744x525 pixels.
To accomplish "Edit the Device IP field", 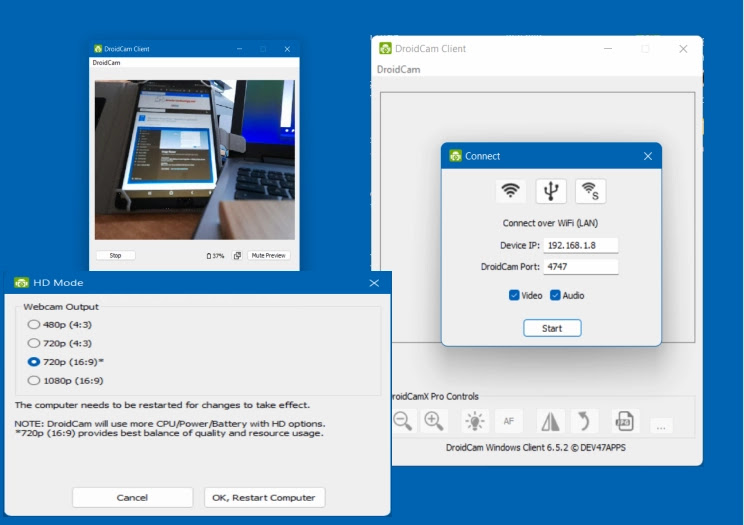I will 581,245.
